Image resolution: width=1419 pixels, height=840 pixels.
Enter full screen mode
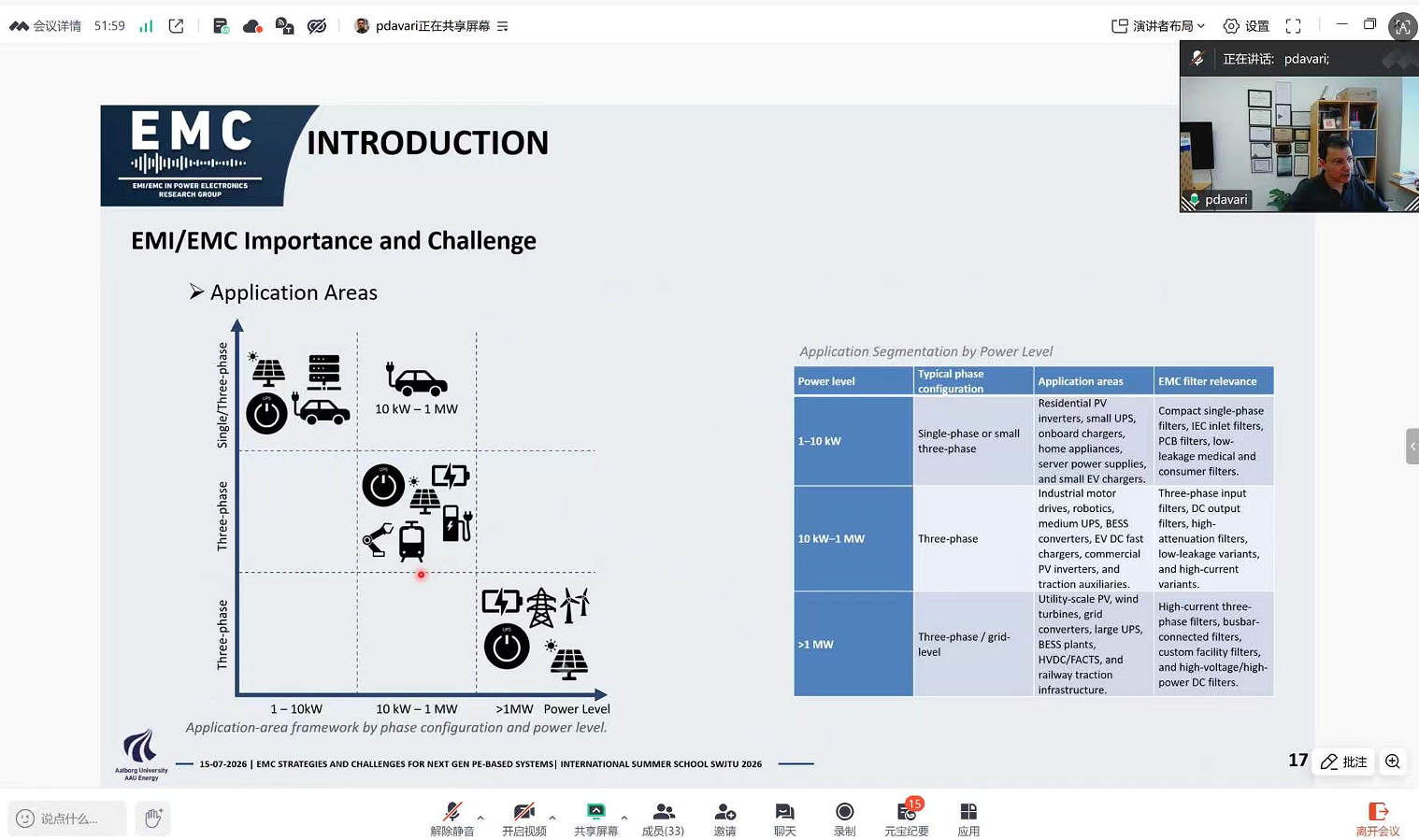(x=1293, y=26)
